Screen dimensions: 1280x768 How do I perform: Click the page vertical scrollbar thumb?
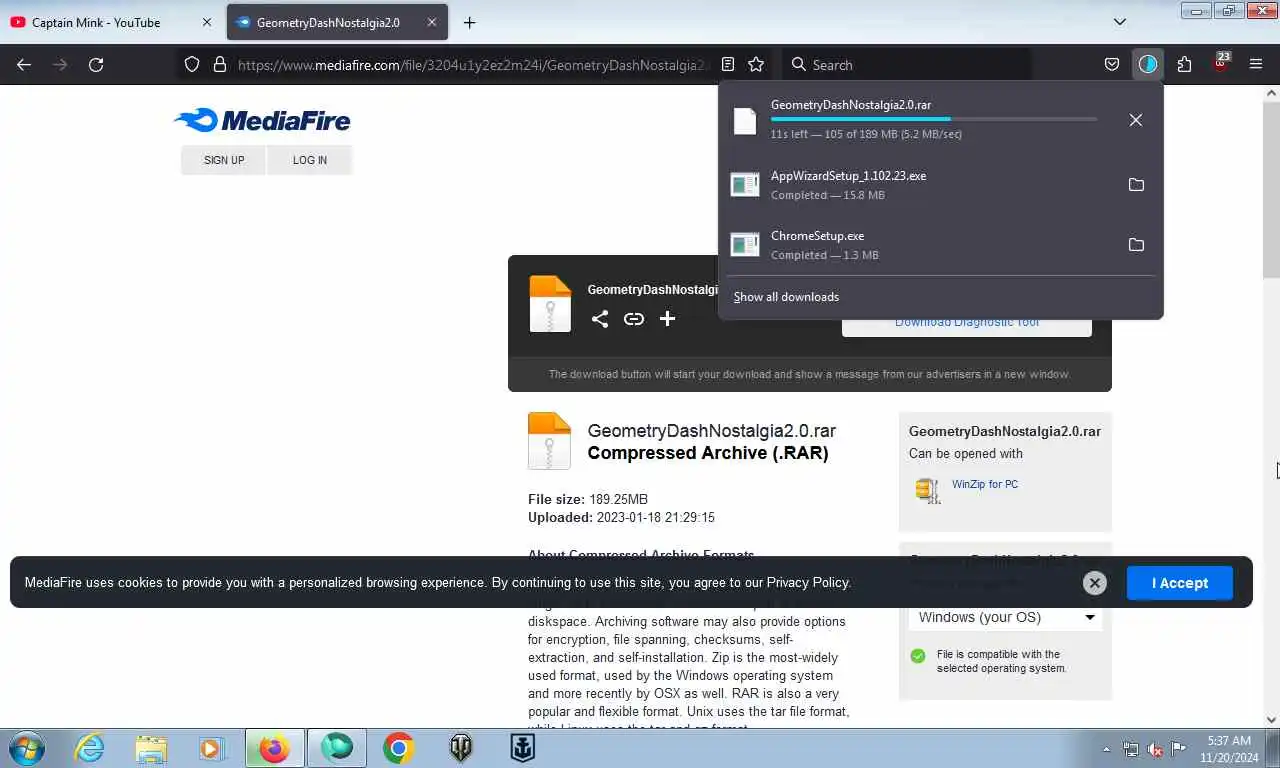click(x=1271, y=188)
